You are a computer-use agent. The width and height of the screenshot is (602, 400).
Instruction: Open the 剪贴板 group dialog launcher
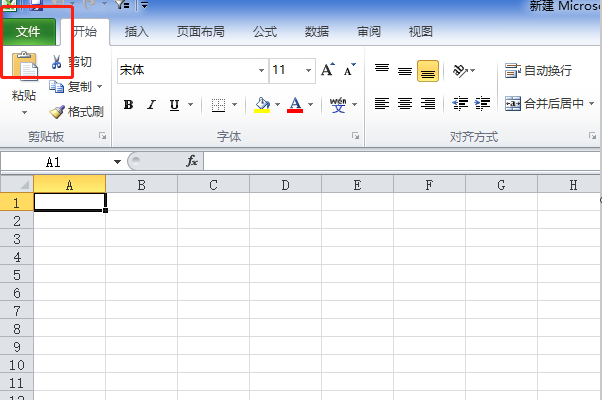(102, 136)
